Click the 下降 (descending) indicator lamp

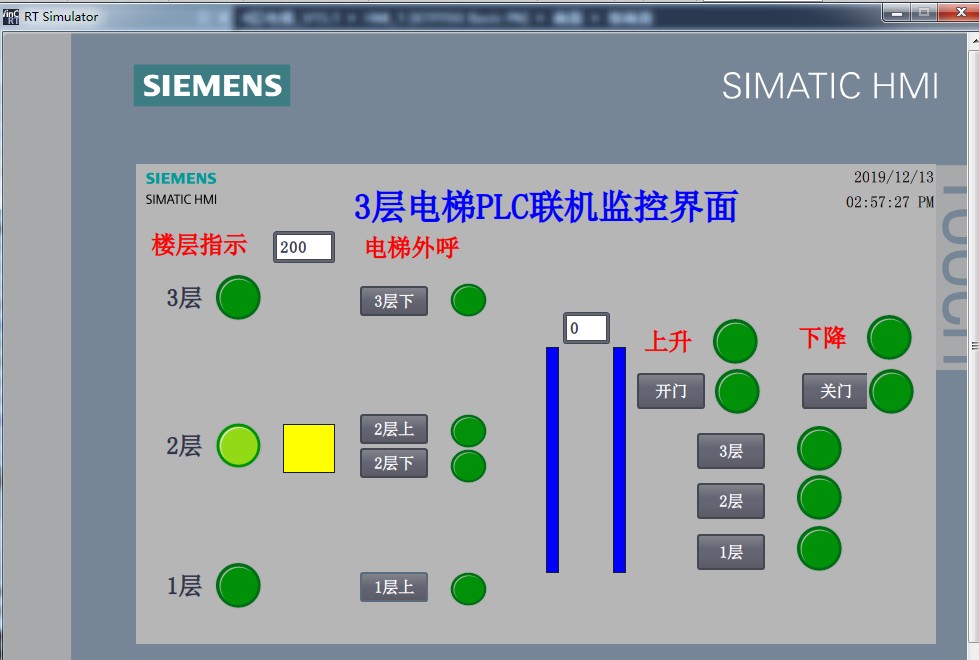(x=890, y=338)
